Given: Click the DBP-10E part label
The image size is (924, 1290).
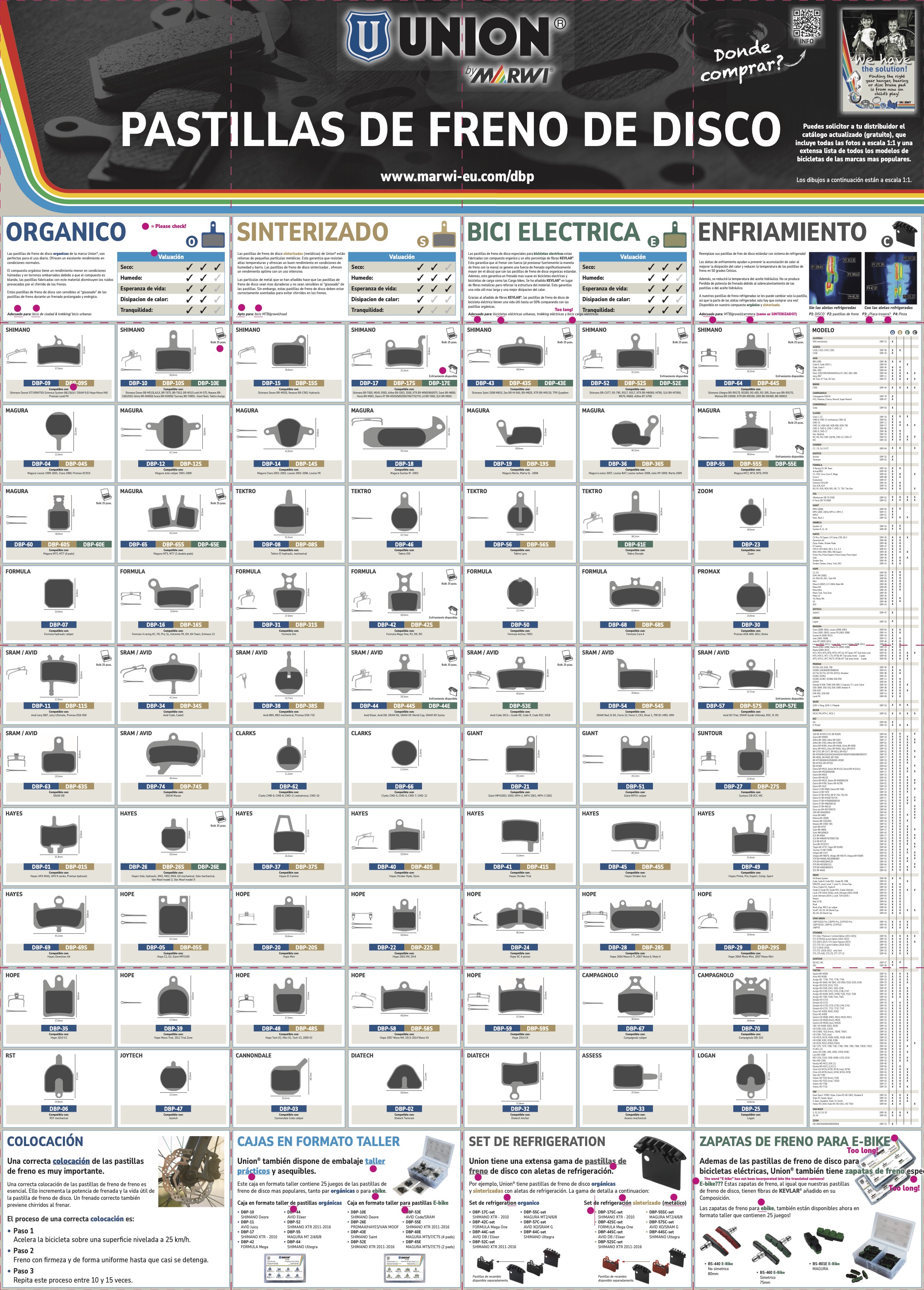Looking at the screenshot, I should 208,383.
